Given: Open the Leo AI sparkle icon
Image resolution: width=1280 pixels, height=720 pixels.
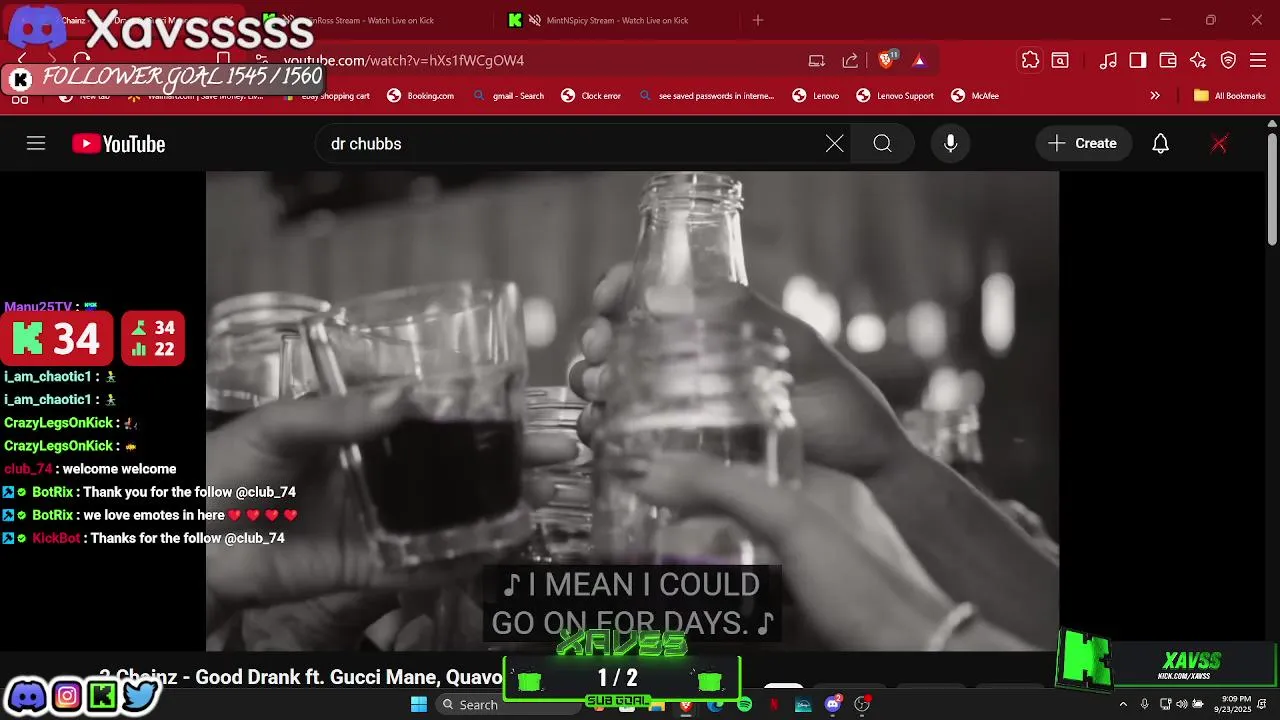Looking at the screenshot, I should 1198,60.
